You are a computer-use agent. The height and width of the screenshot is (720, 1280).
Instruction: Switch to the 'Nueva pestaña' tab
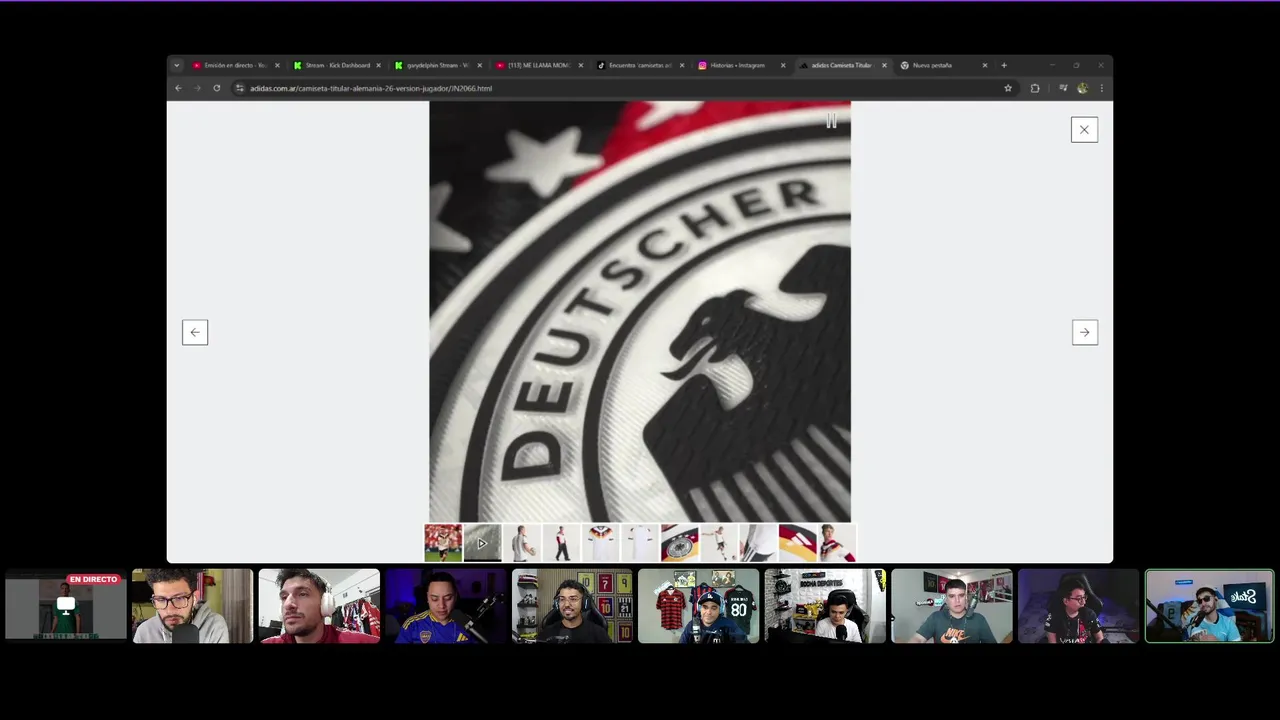click(x=943, y=65)
